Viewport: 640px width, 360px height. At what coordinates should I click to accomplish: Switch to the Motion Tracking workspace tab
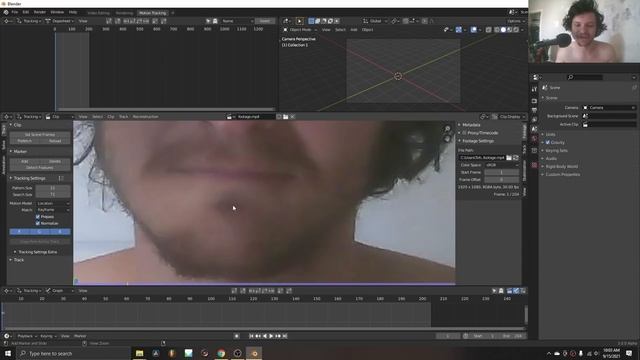coord(152,13)
